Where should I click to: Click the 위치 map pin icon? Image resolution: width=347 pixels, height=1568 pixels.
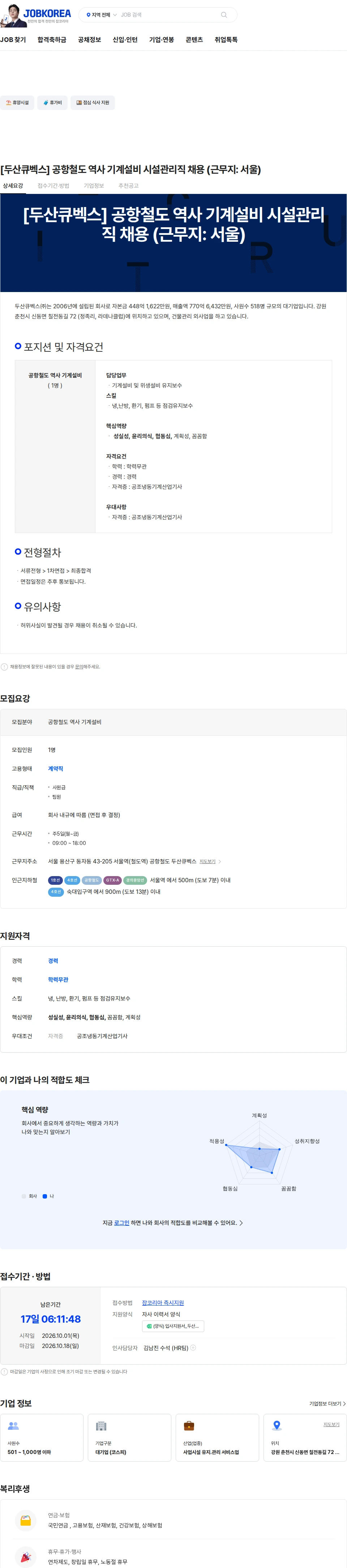(277, 1425)
